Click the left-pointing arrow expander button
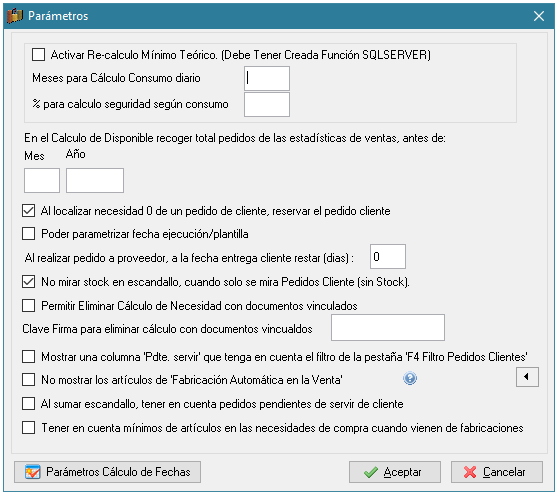The width and height of the screenshot is (558, 496). pyautogui.click(x=527, y=377)
